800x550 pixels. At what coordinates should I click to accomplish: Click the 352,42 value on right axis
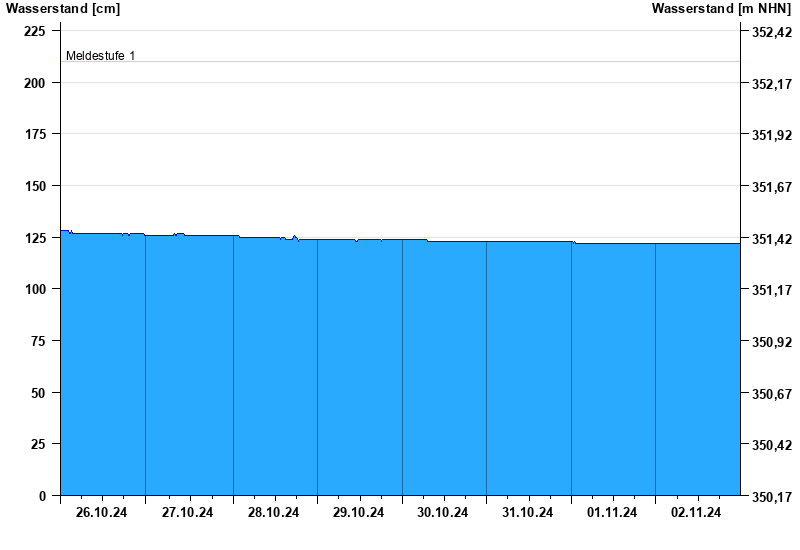[x=772, y=32]
